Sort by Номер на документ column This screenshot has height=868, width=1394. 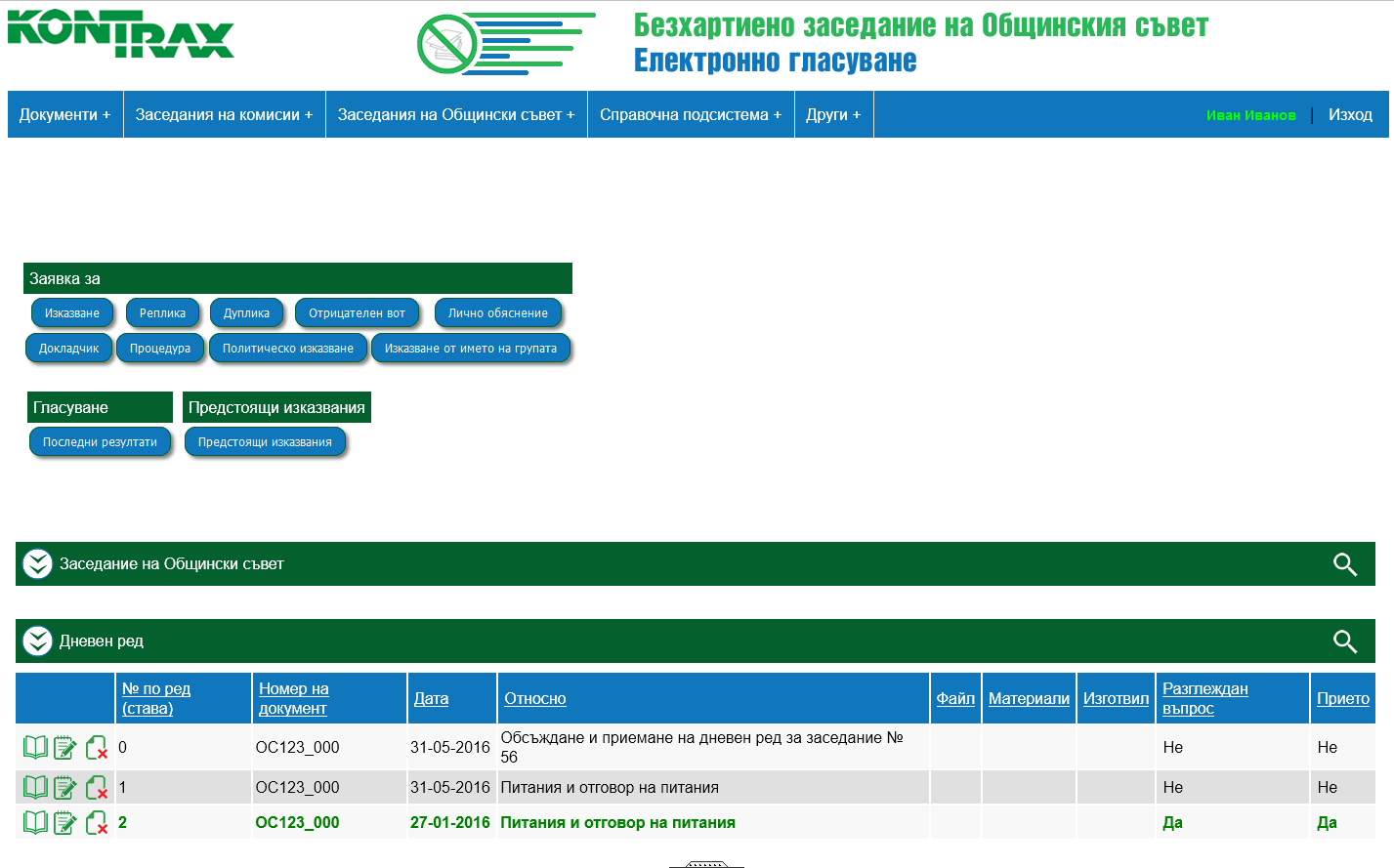point(293,698)
